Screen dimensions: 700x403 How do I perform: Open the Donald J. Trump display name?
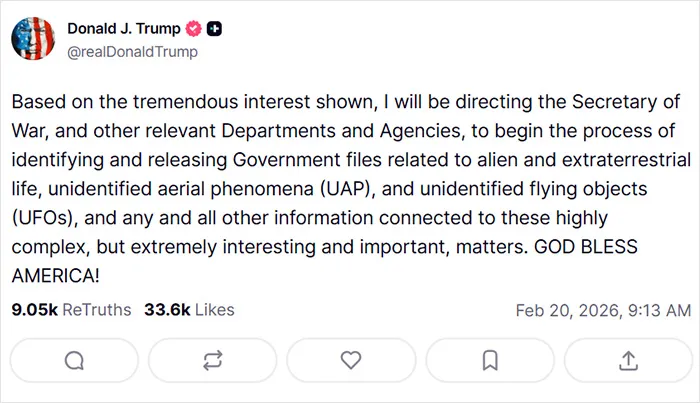tap(124, 29)
